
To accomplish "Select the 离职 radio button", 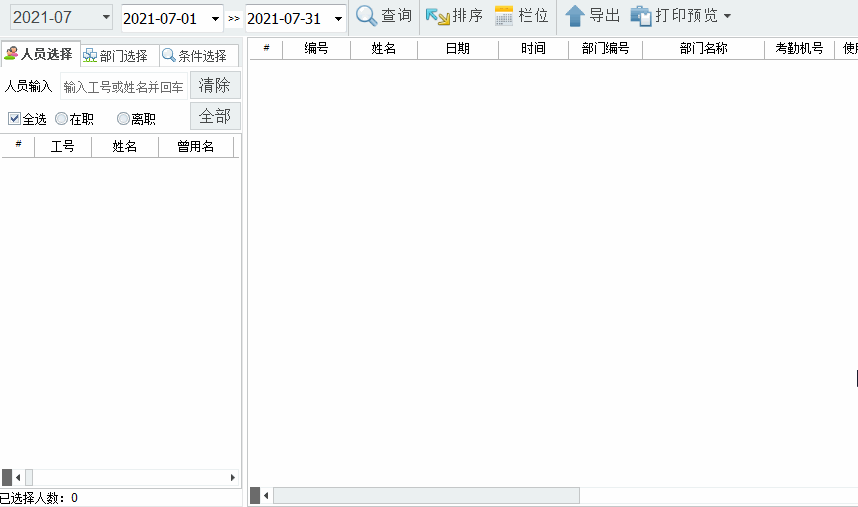I will (x=123, y=118).
